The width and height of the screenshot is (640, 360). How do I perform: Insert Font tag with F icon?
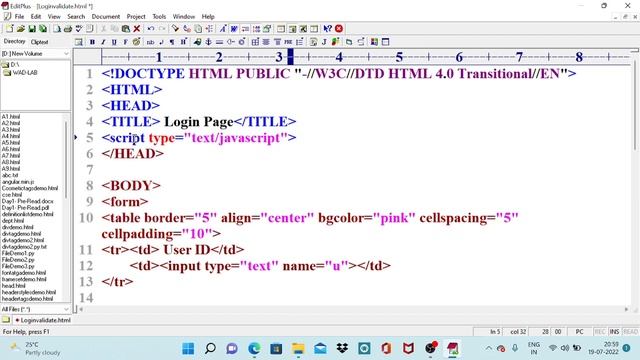click(125, 42)
